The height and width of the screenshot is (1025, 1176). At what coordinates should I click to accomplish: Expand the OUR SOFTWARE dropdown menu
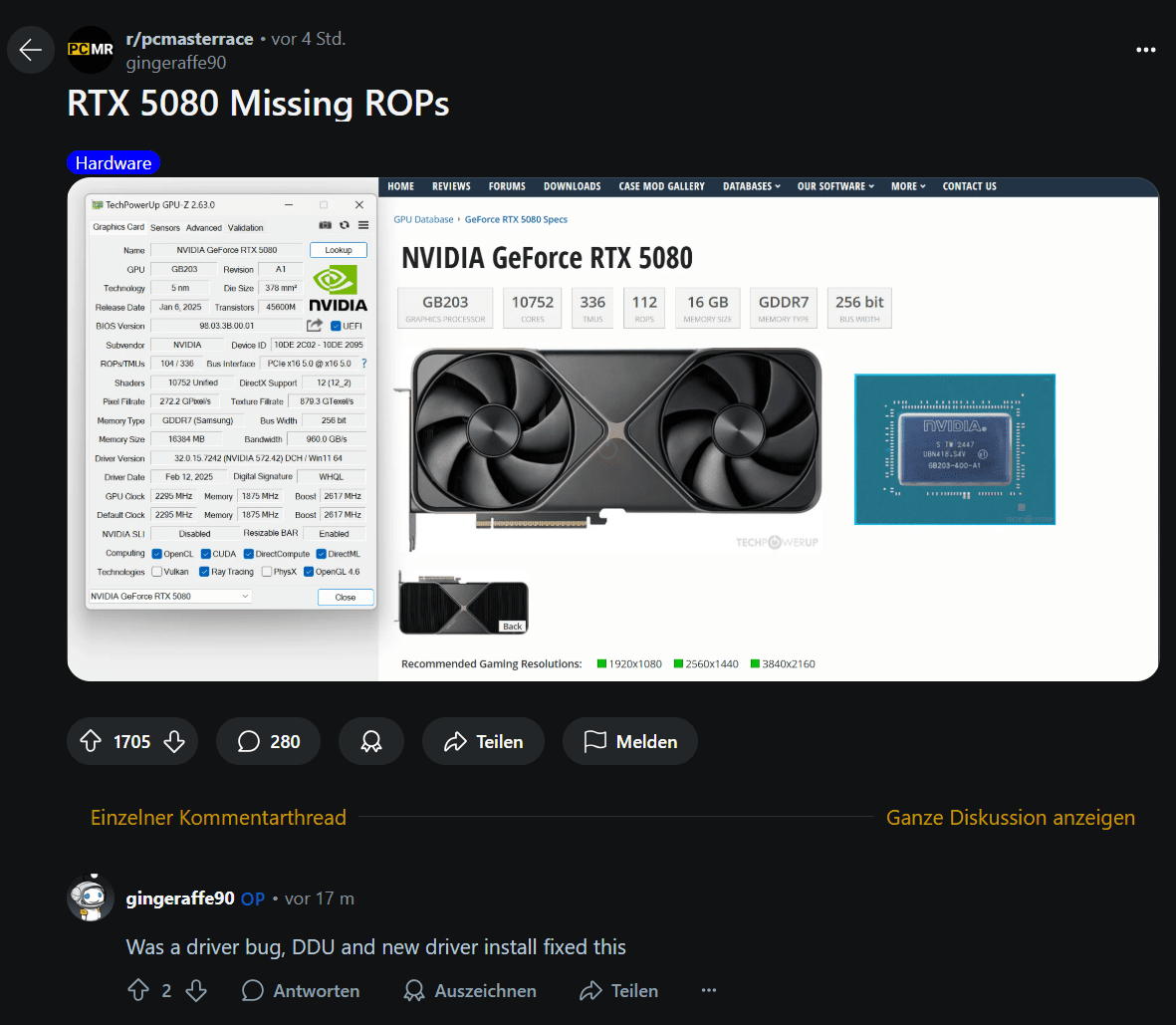click(x=835, y=186)
